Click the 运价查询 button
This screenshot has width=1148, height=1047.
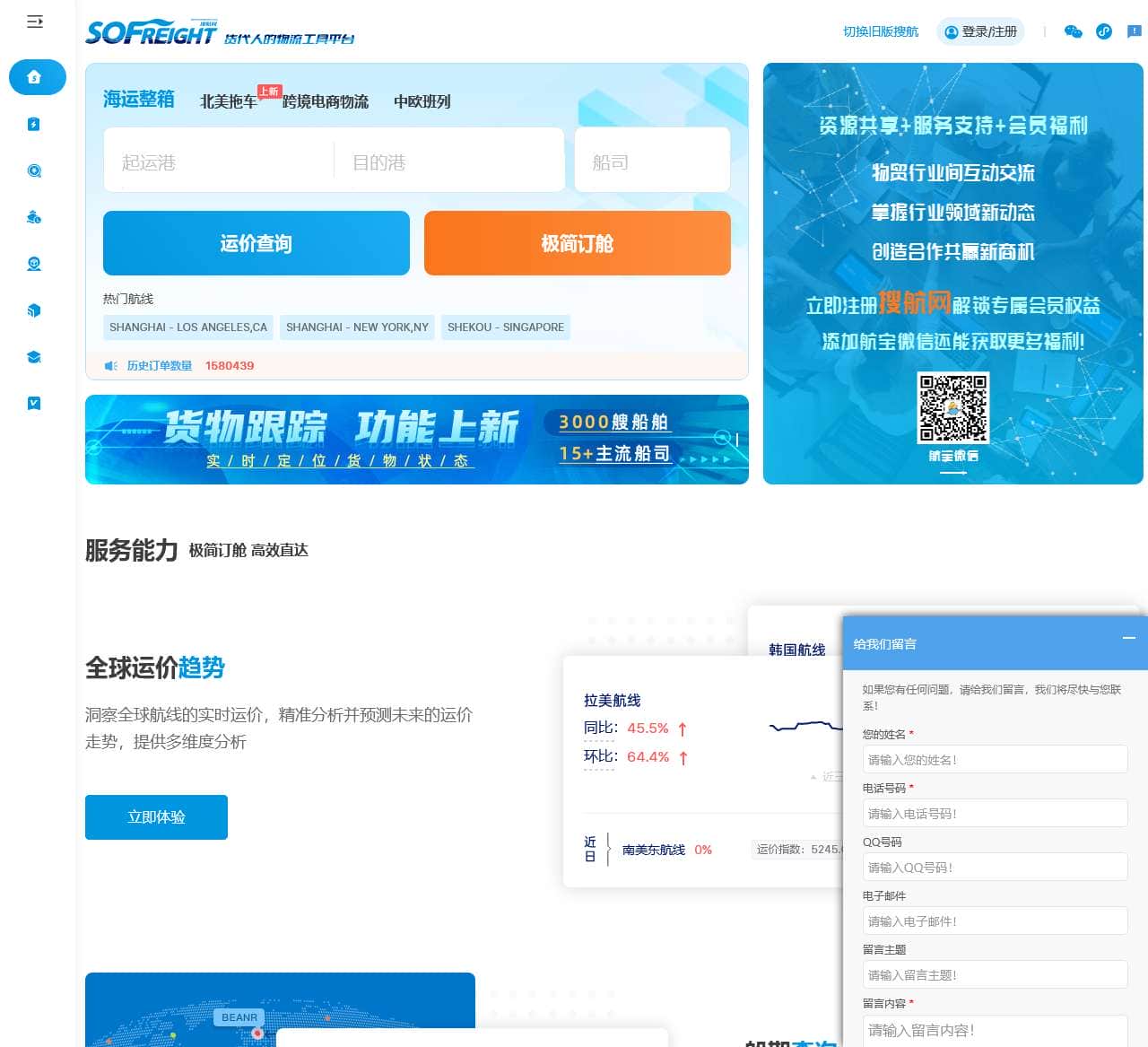pyautogui.click(x=257, y=243)
